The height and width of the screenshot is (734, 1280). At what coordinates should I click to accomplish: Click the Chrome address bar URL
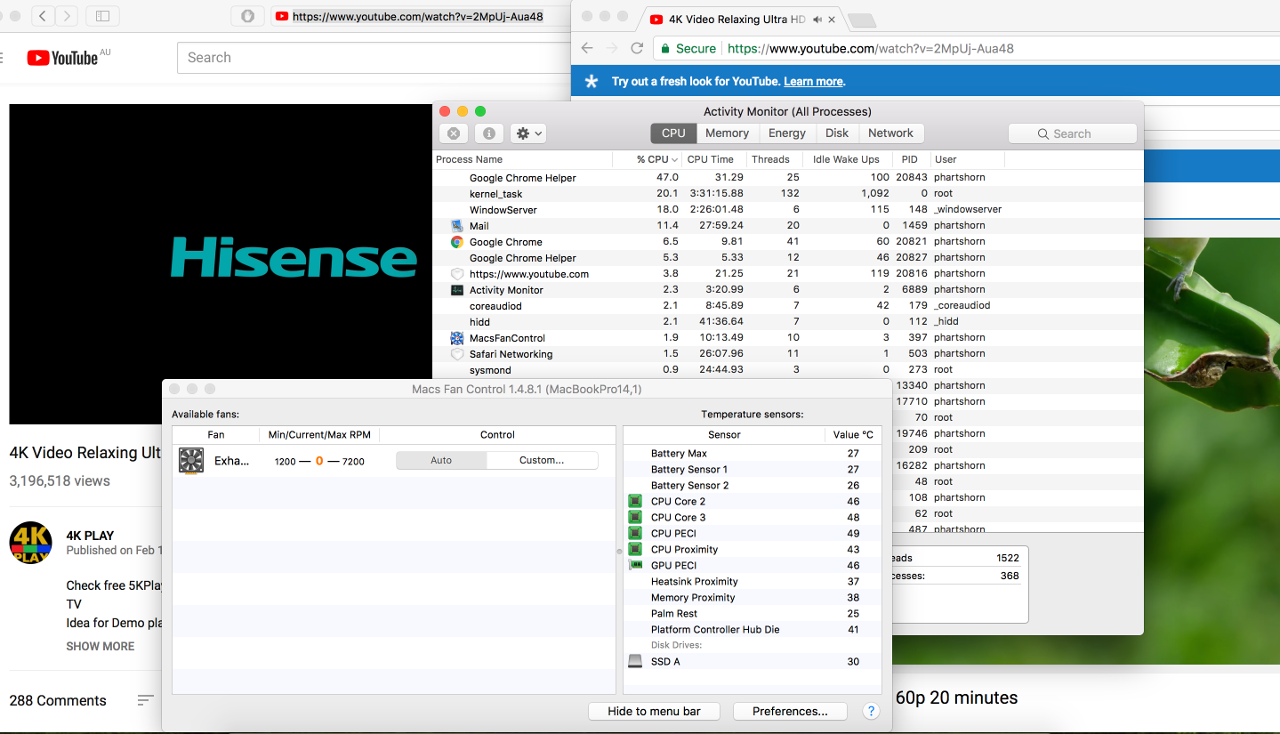pos(870,48)
